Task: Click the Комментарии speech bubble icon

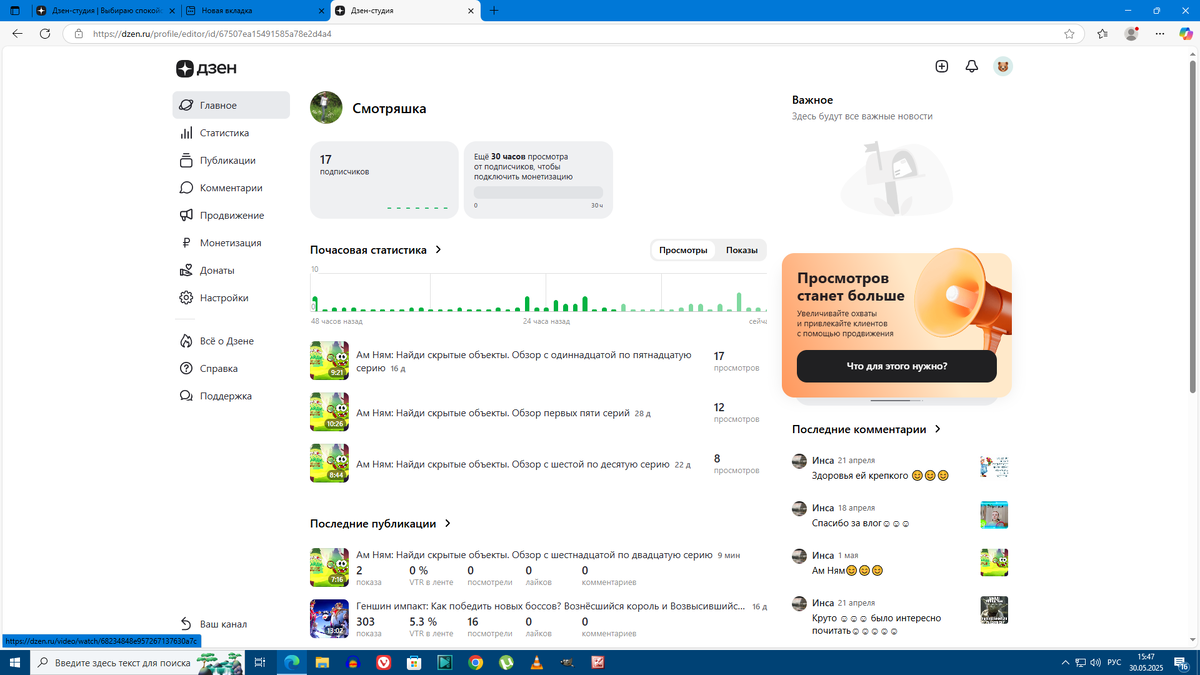Action: point(186,188)
